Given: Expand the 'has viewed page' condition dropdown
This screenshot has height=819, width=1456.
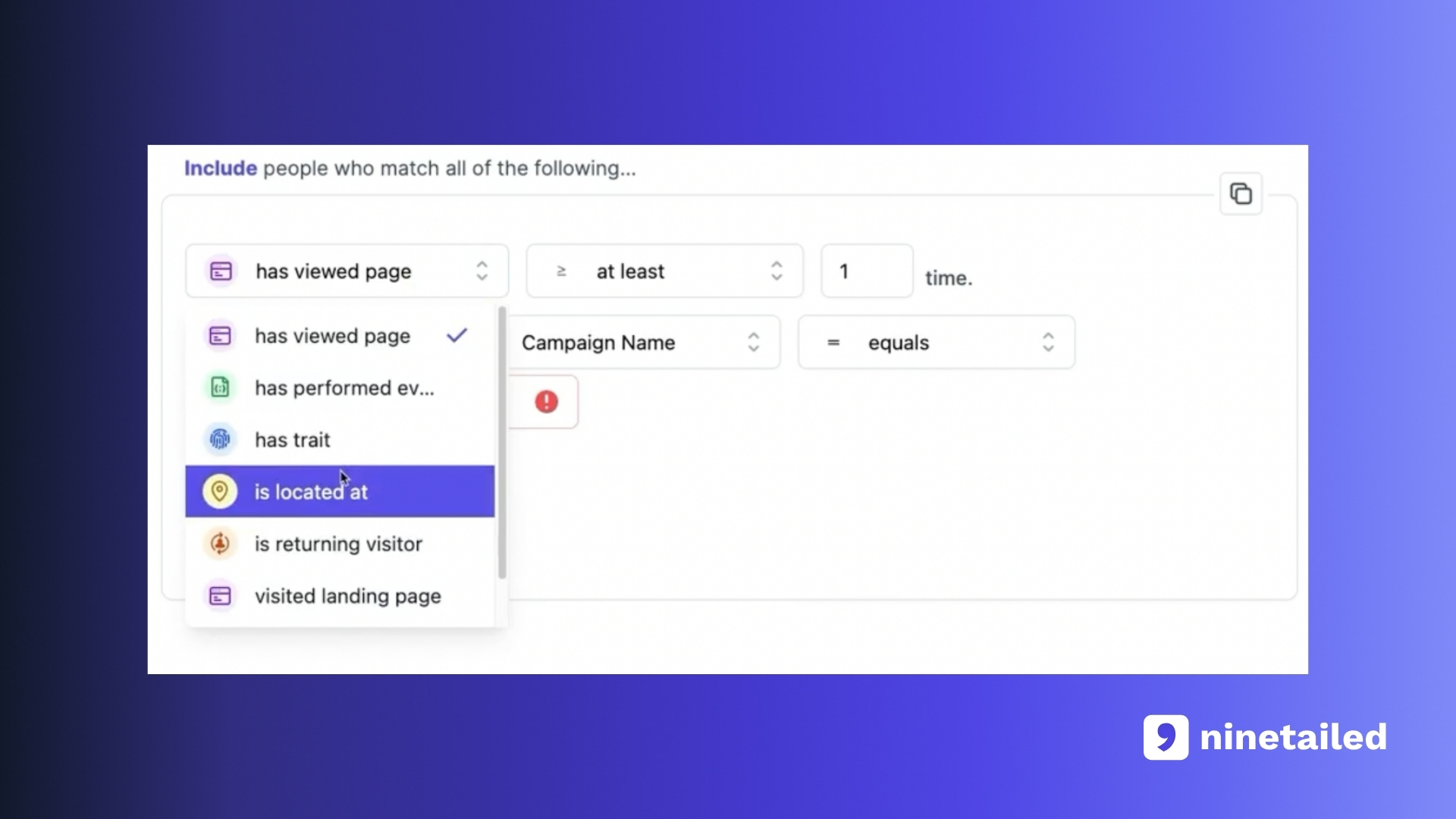Looking at the screenshot, I should point(347,271).
